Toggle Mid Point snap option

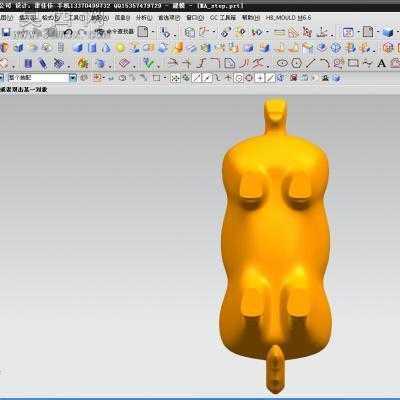click(208, 78)
